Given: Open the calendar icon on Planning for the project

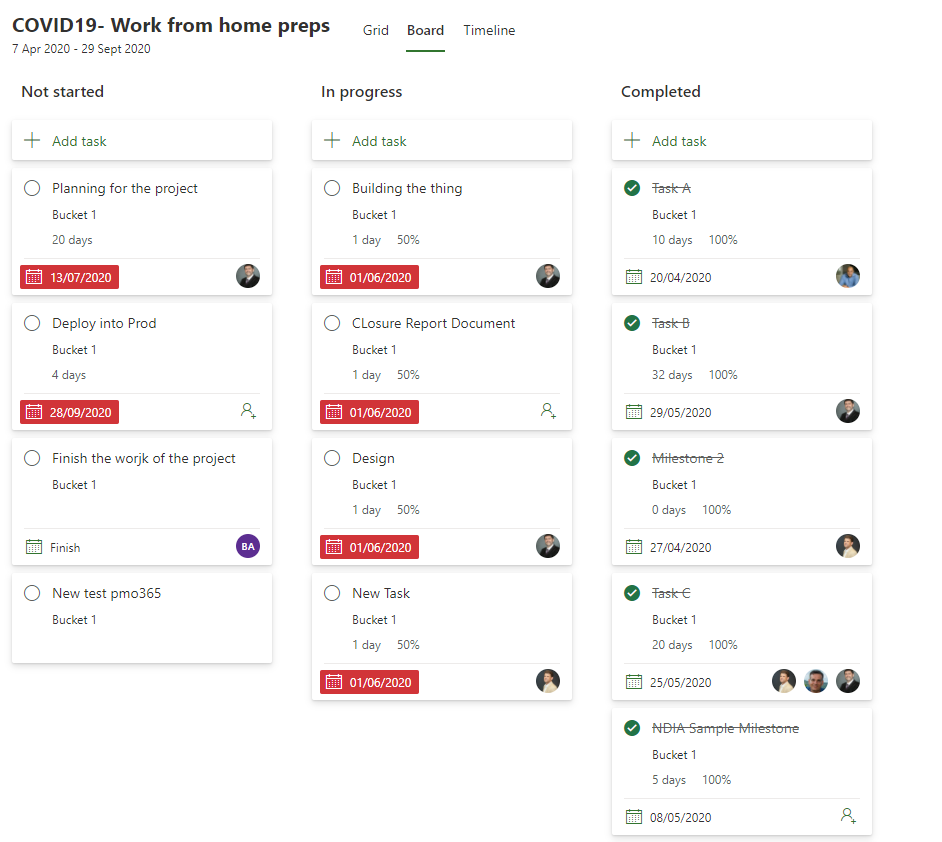Looking at the screenshot, I should (35, 276).
